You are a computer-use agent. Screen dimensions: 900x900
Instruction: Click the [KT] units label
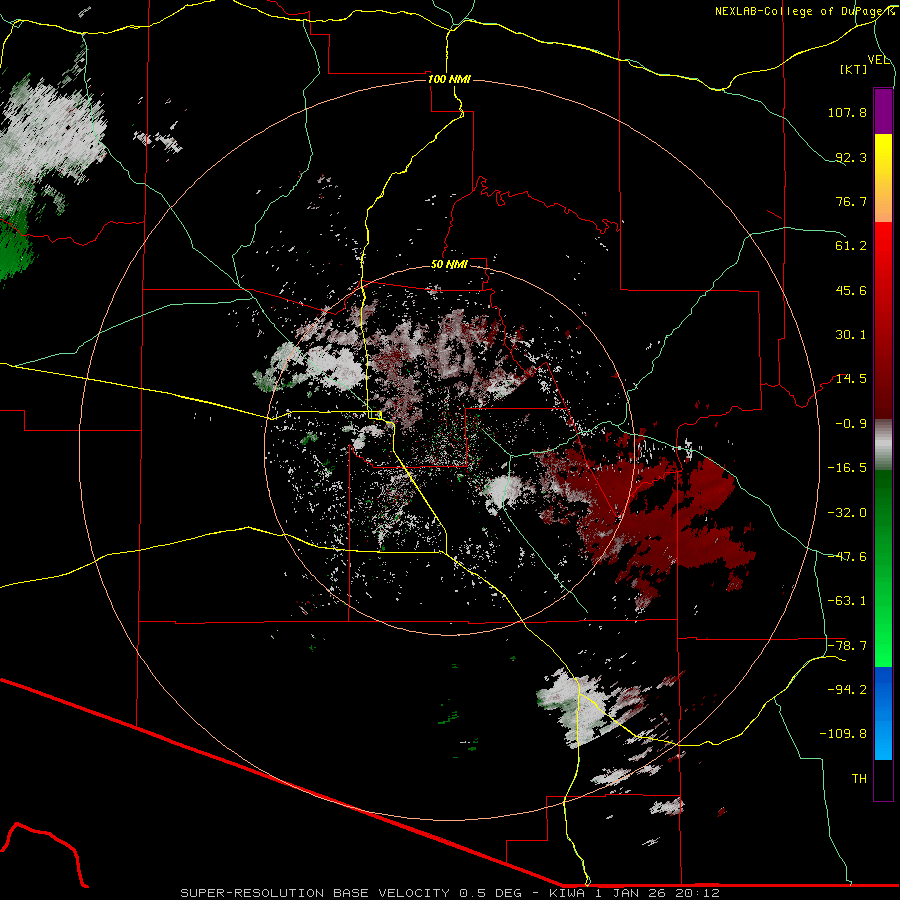click(x=854, y=69)
